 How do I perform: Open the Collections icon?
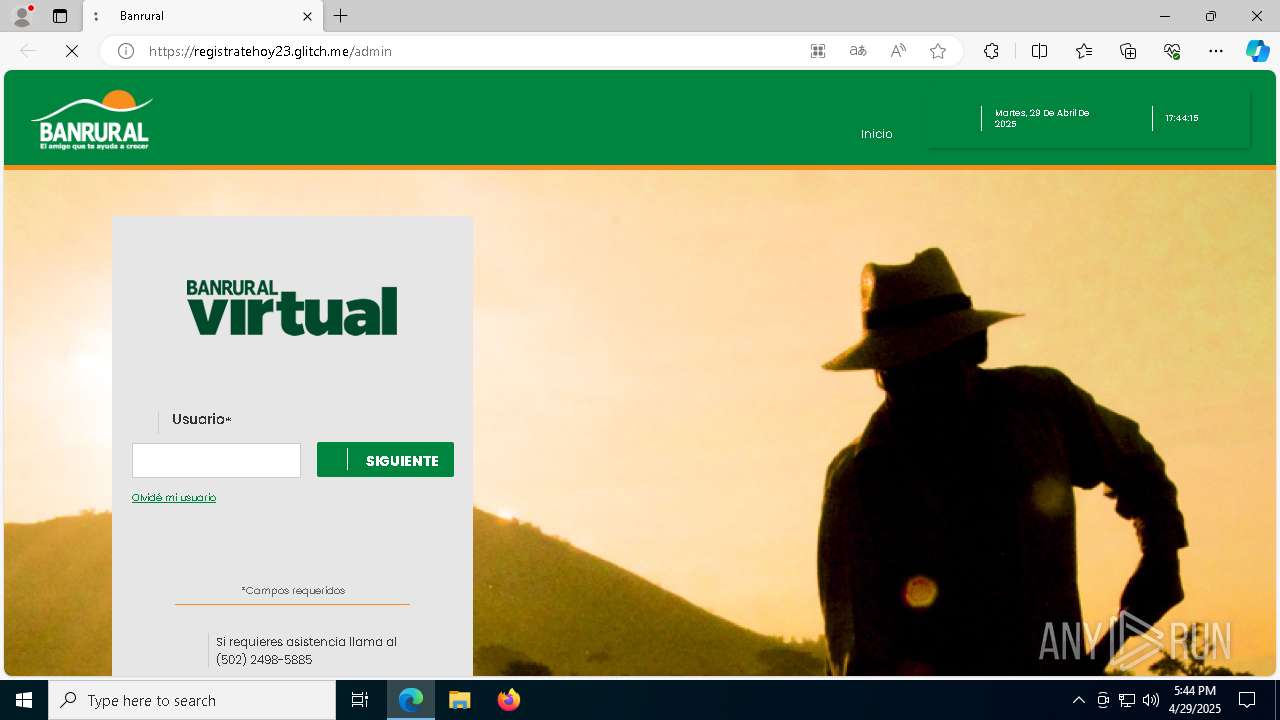(x=1128, y=51)
